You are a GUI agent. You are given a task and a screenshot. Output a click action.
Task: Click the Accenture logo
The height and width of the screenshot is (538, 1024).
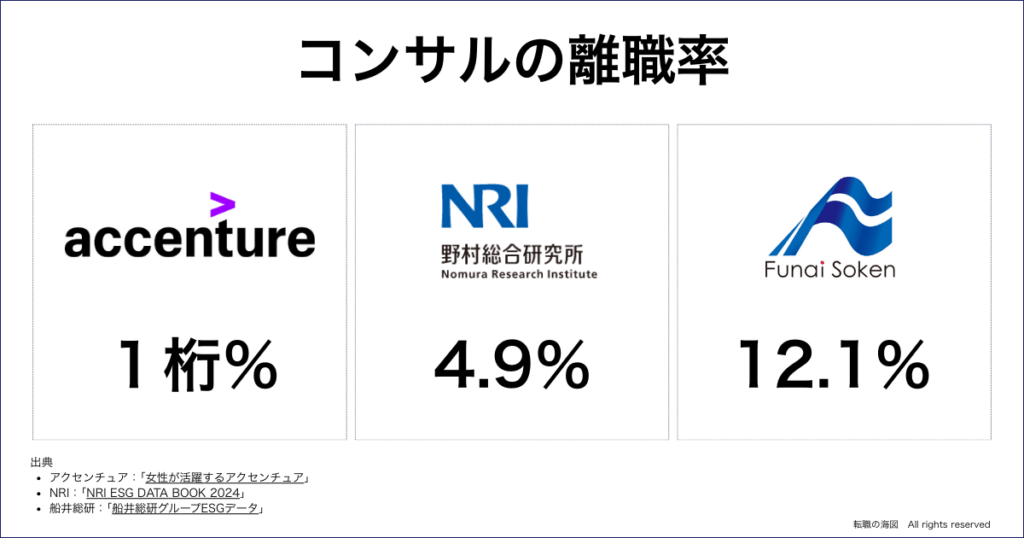pos(189,225)
